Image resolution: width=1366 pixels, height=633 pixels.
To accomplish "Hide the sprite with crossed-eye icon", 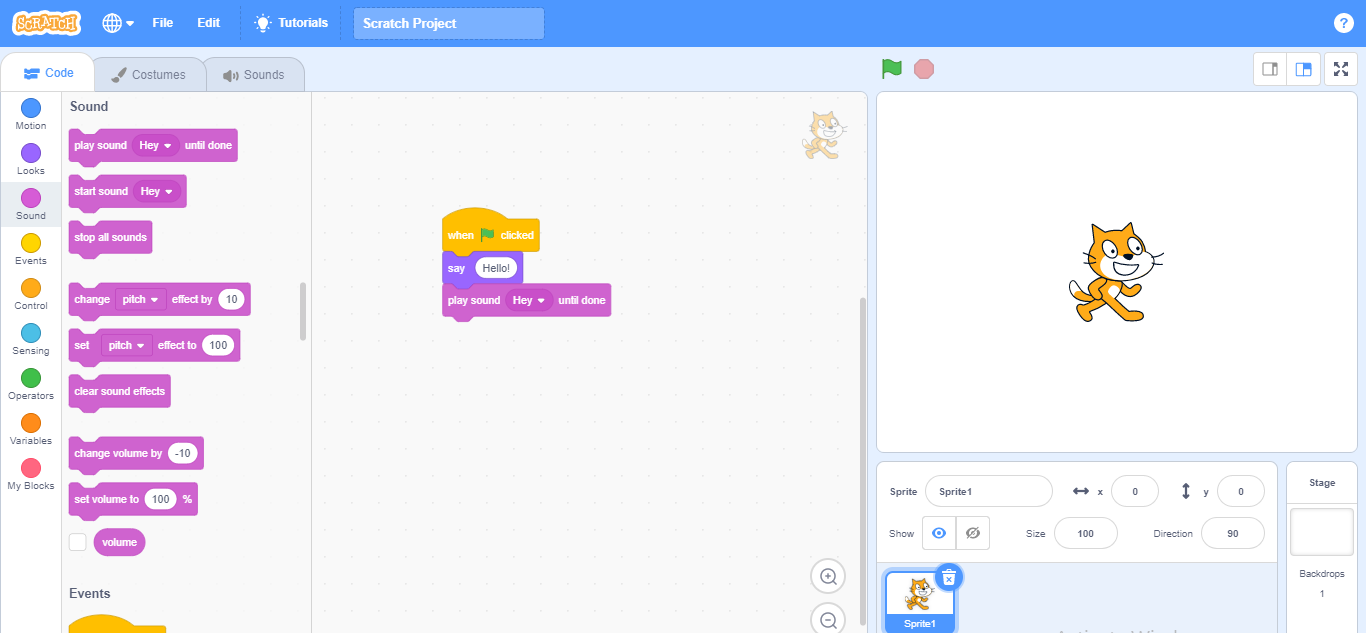I will tap(972, 533).
